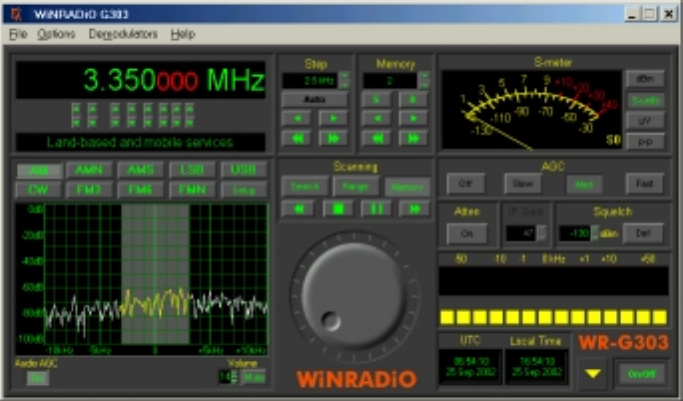Click the S store button in Memory panel

[x=376, y=99]
